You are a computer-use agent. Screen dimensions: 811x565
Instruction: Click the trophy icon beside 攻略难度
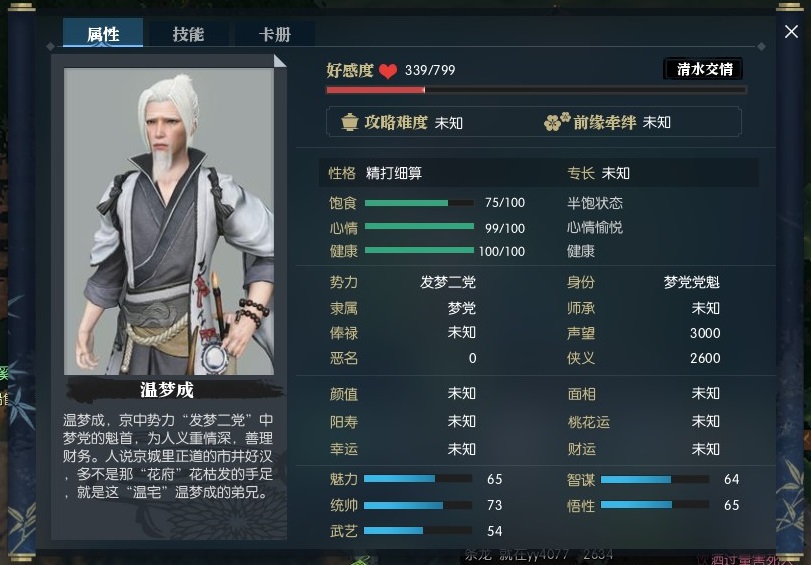point(350,122)
